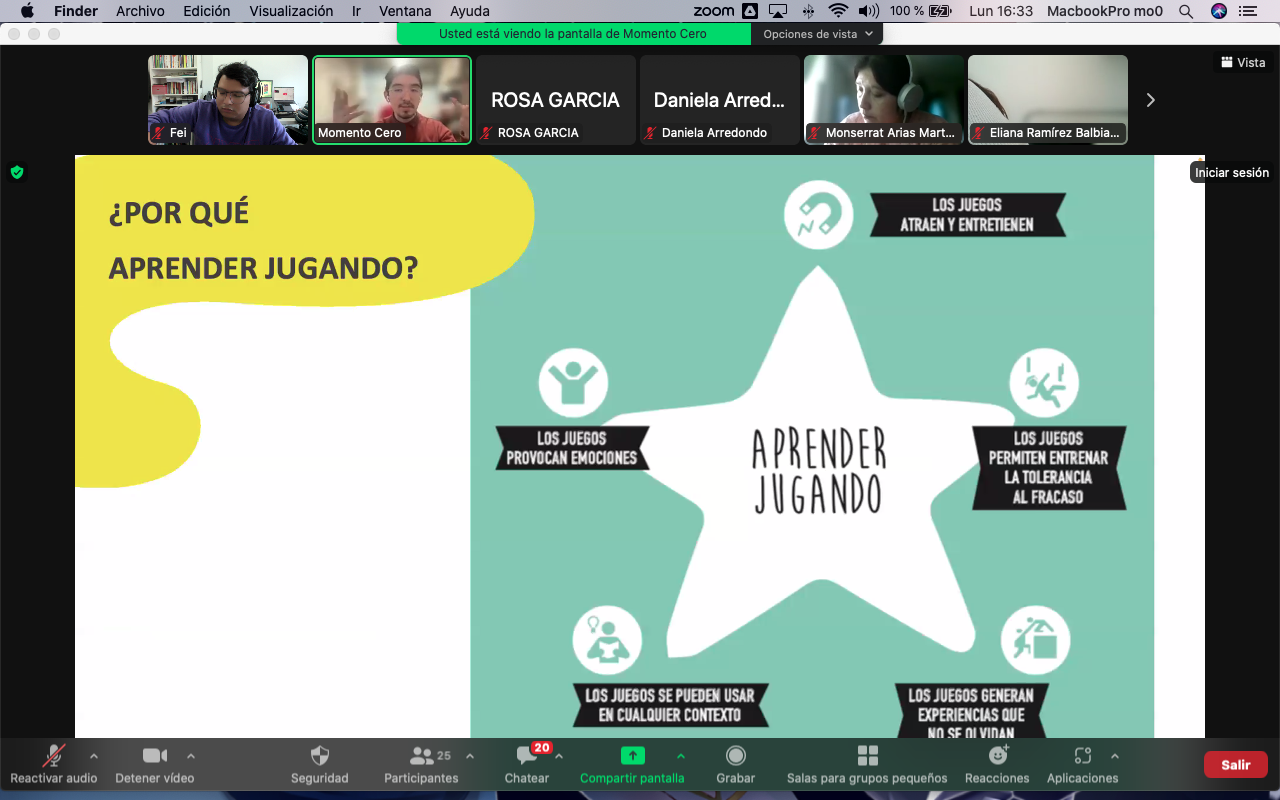
Task: Click the 'LOS JUEGOS ATRAEN Y ENTRETIENEN' label
Action: tap(967, 215)
